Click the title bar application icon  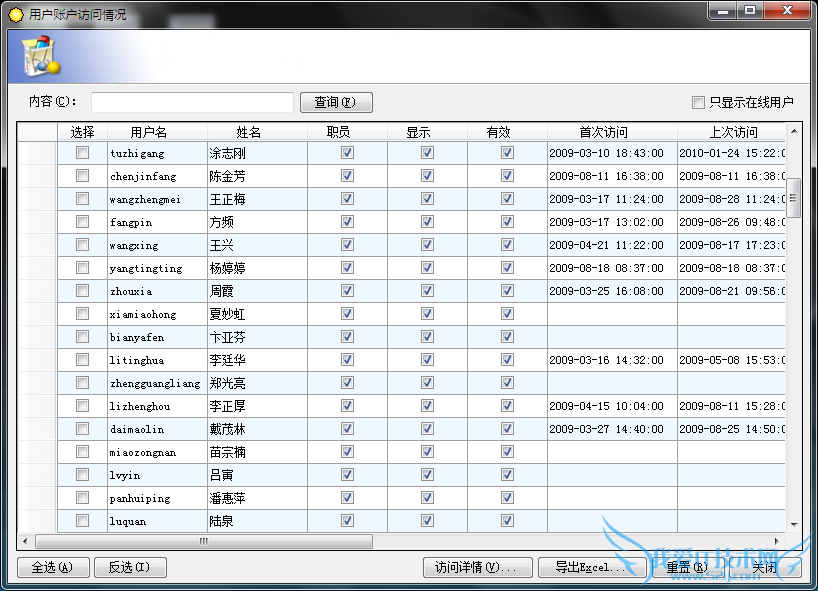(x=16, y=15)
